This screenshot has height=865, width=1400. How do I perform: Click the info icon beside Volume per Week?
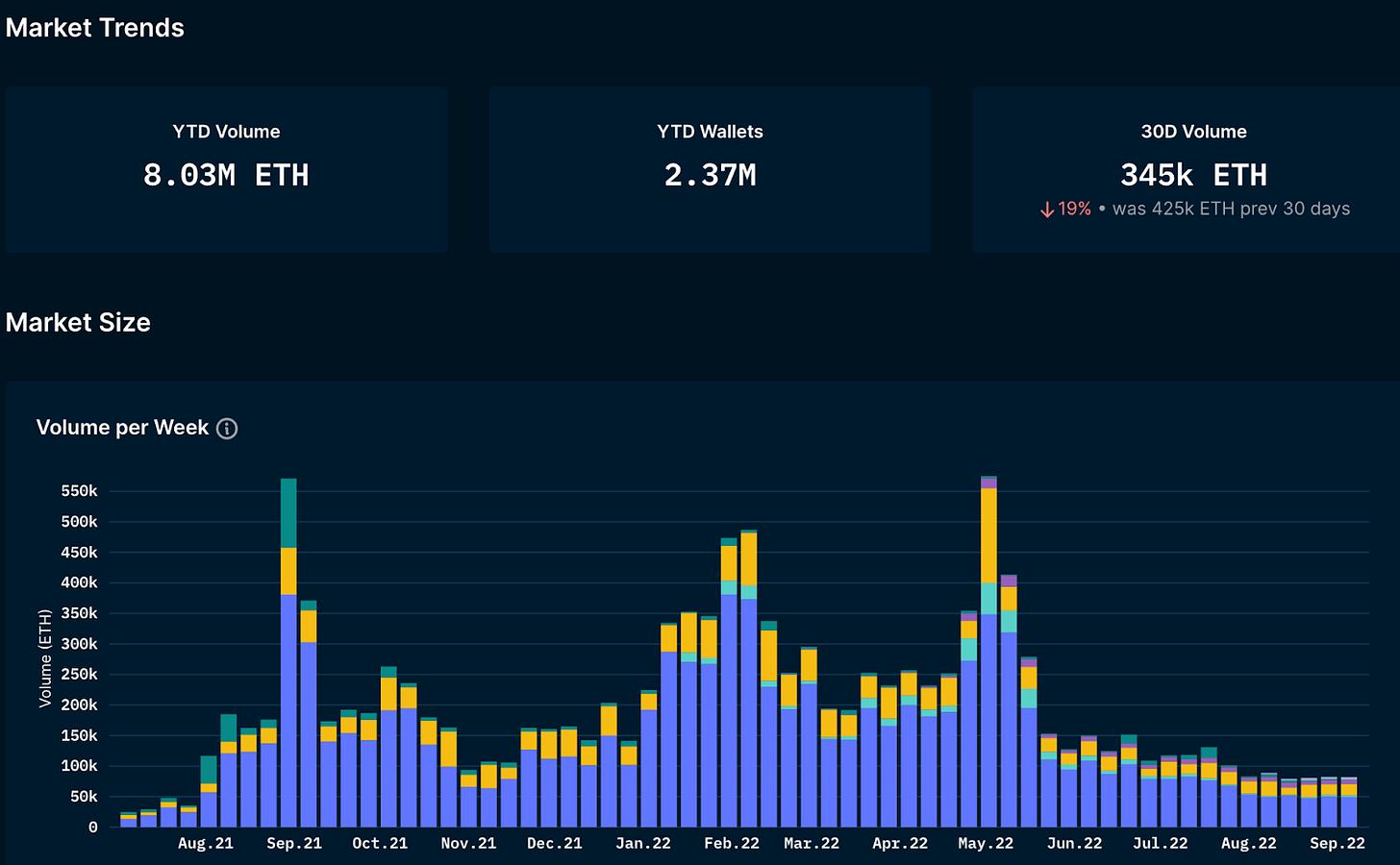[x=227, y=429]
